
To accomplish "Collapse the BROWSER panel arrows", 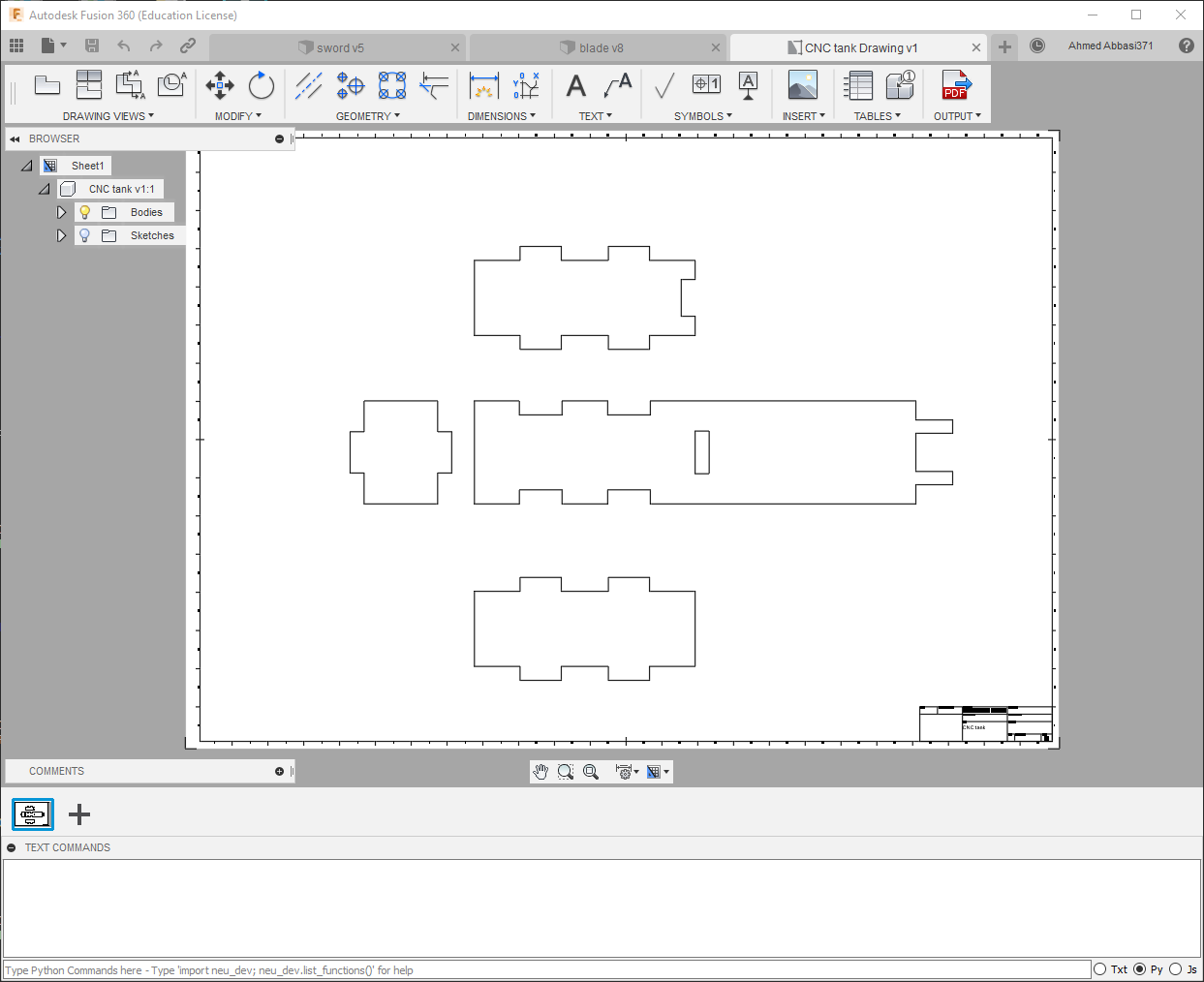I will [x=15, y=139].
